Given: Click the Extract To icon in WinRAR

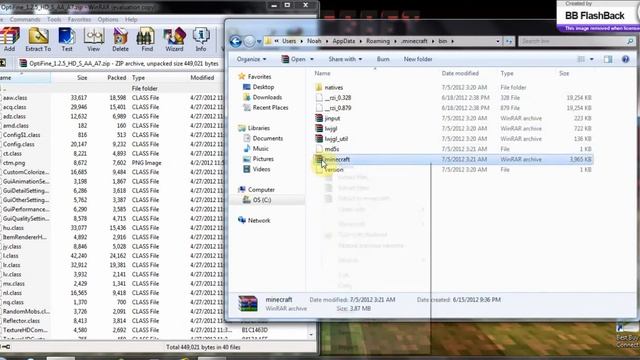Looking at the screenshot, I should tap(38, 40).
